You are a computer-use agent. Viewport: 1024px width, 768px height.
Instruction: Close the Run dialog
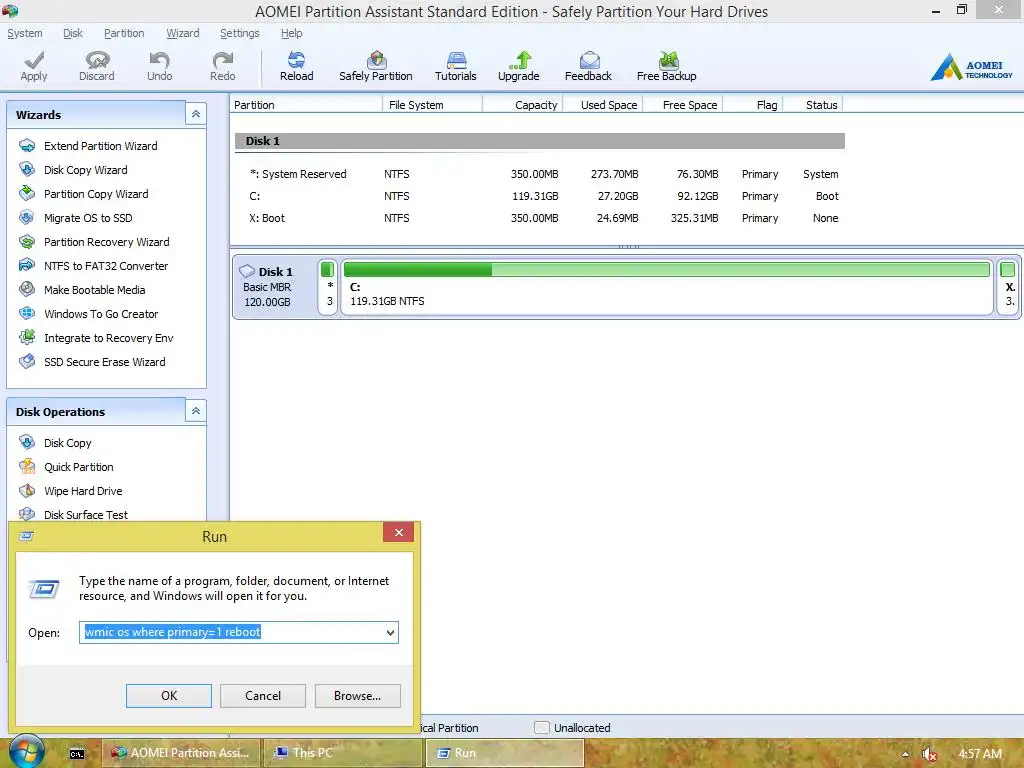point(398,533)
